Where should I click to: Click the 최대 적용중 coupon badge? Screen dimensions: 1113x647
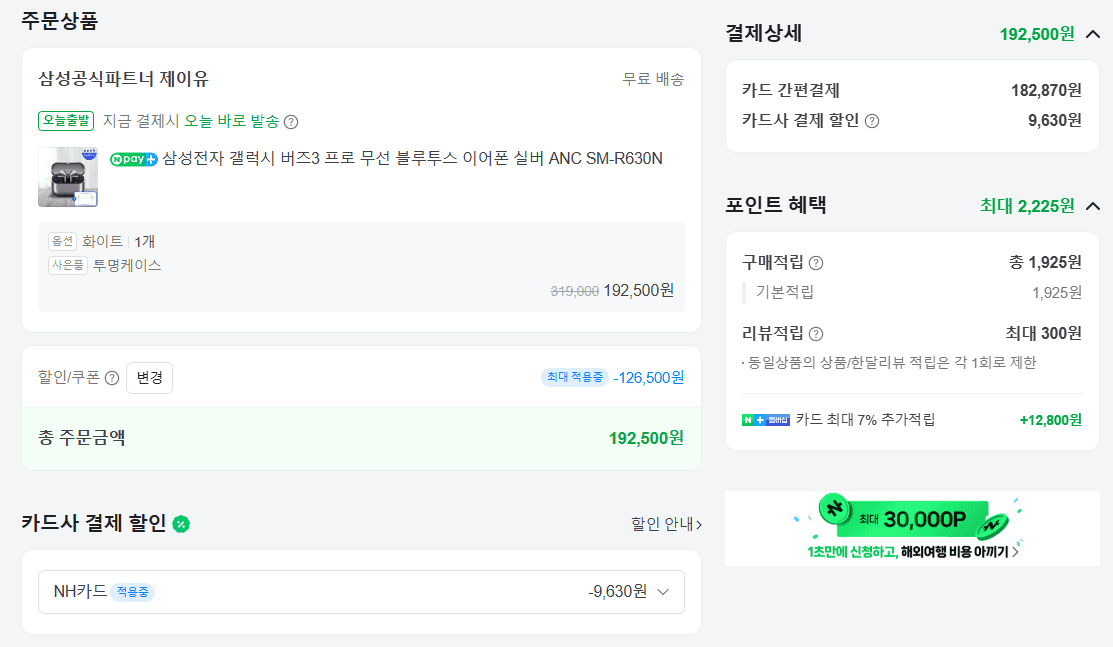(574, 377)
